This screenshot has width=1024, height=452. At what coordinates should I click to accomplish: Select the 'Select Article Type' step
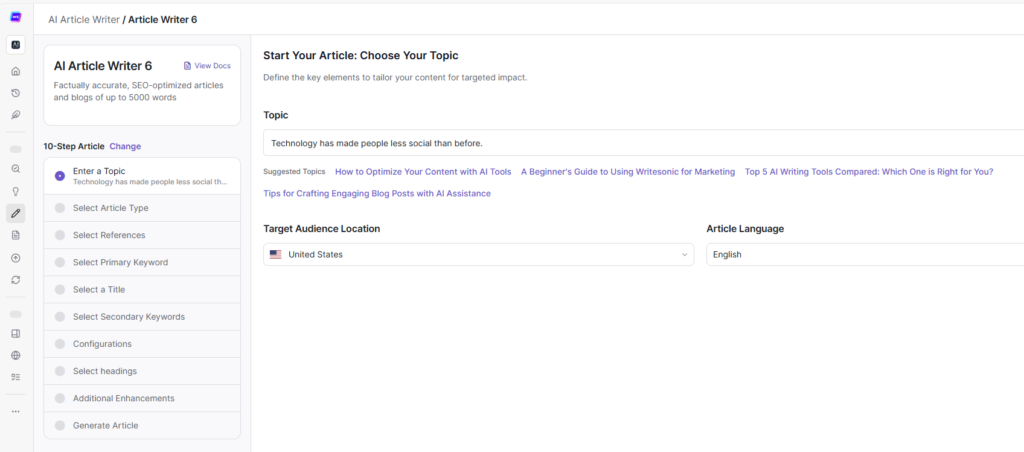tap(110, 208)
